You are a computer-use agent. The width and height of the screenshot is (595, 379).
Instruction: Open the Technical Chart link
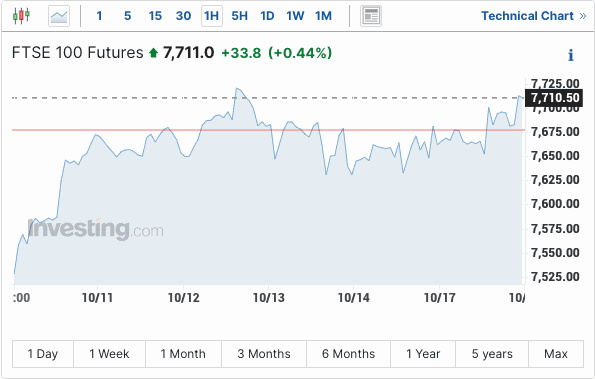[x=534, y=16]
